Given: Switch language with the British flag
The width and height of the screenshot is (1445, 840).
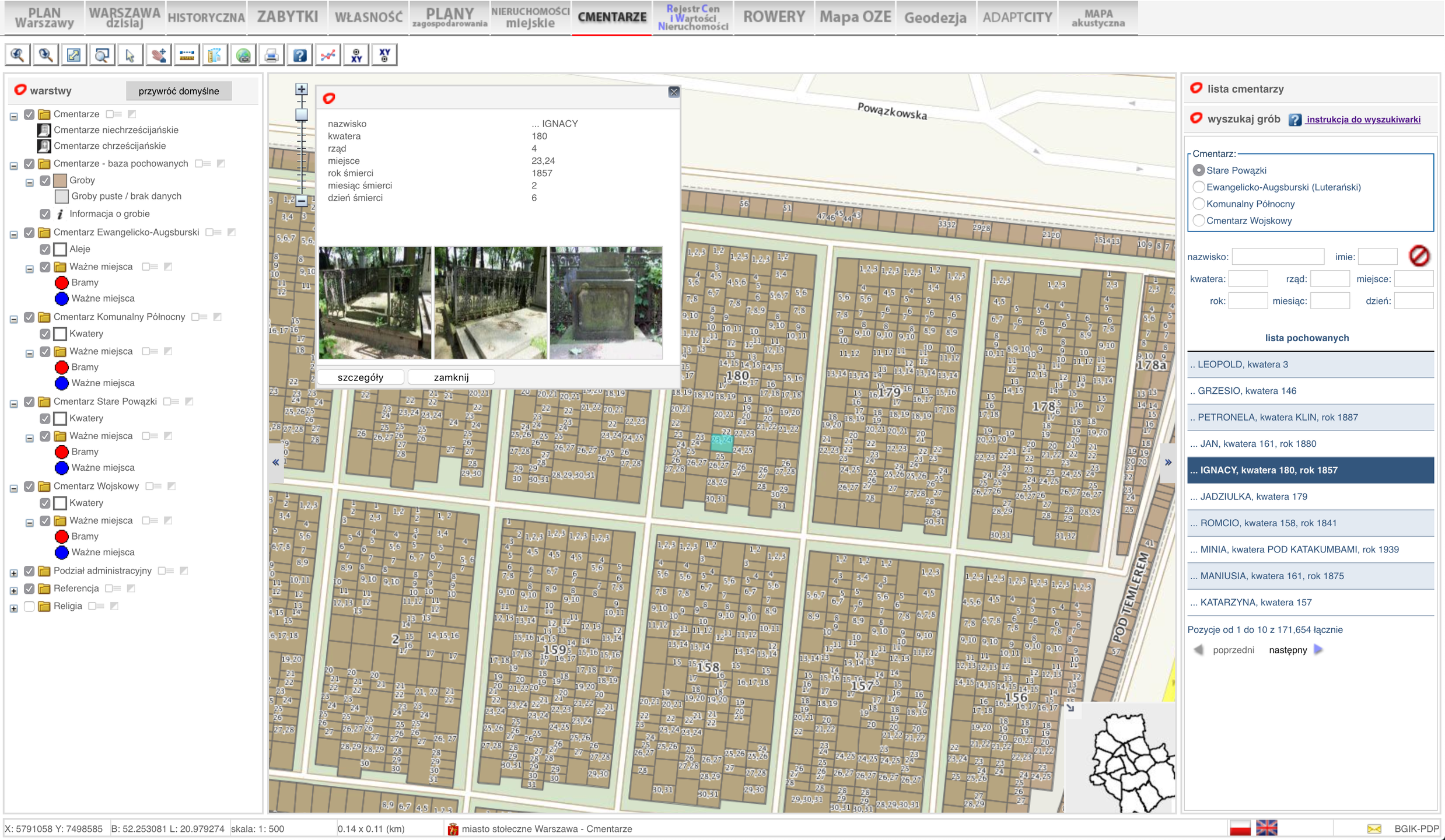Looking at the screenshot, I should (x=1266, y=828).
